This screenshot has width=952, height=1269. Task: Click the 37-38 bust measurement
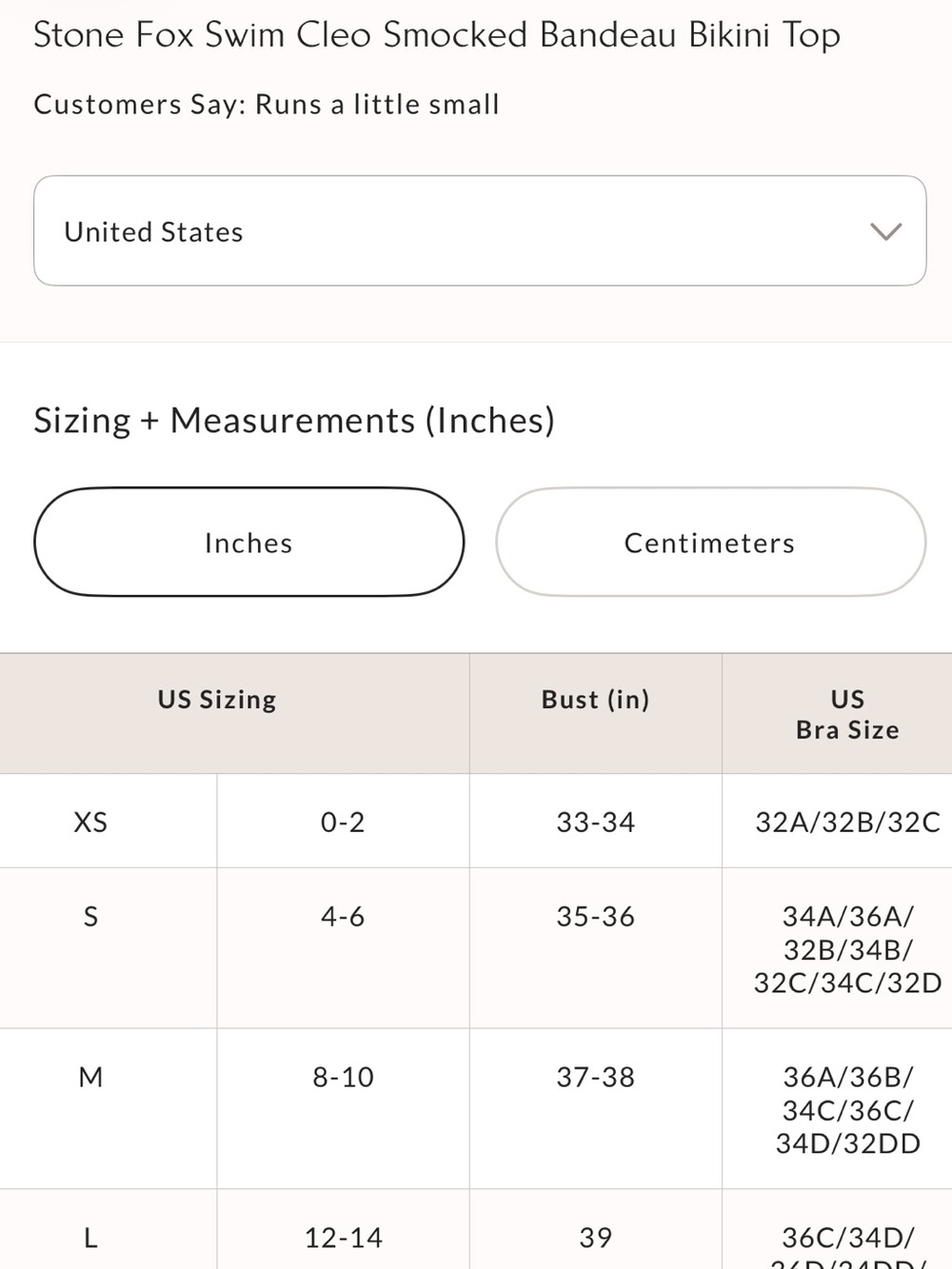(x=595, y=1078)
